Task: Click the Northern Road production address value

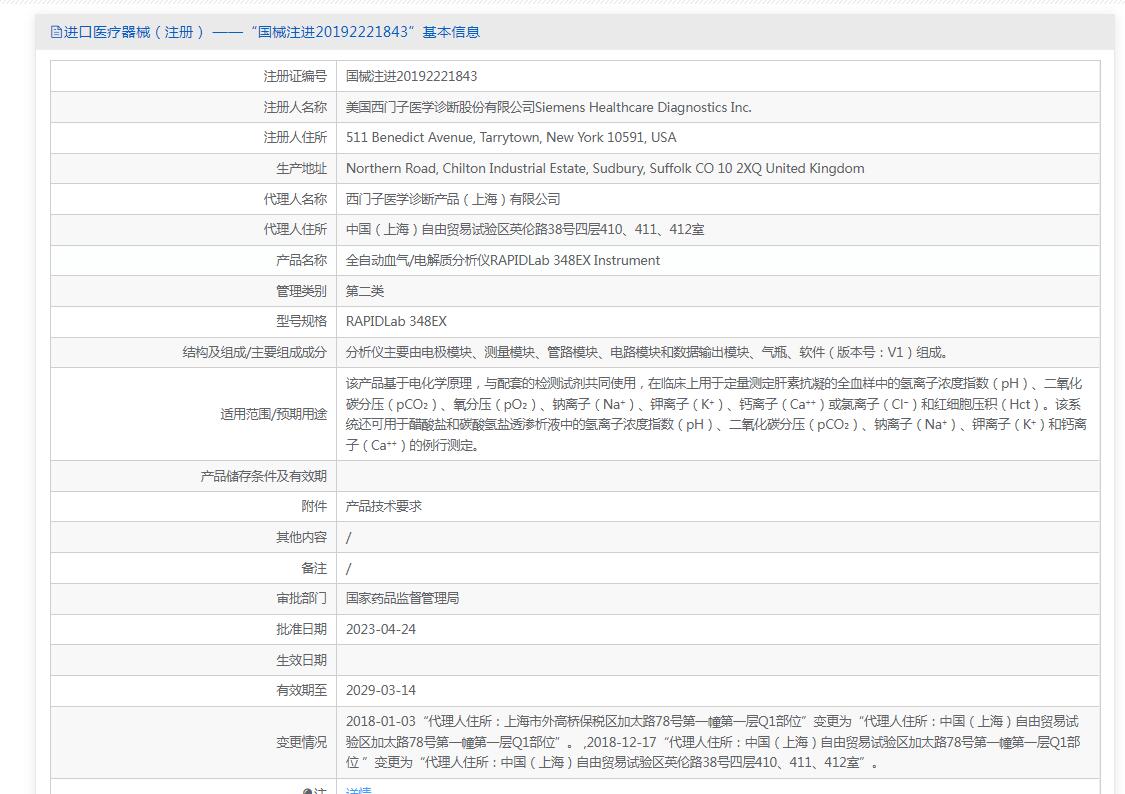Action: coord(604,168)
